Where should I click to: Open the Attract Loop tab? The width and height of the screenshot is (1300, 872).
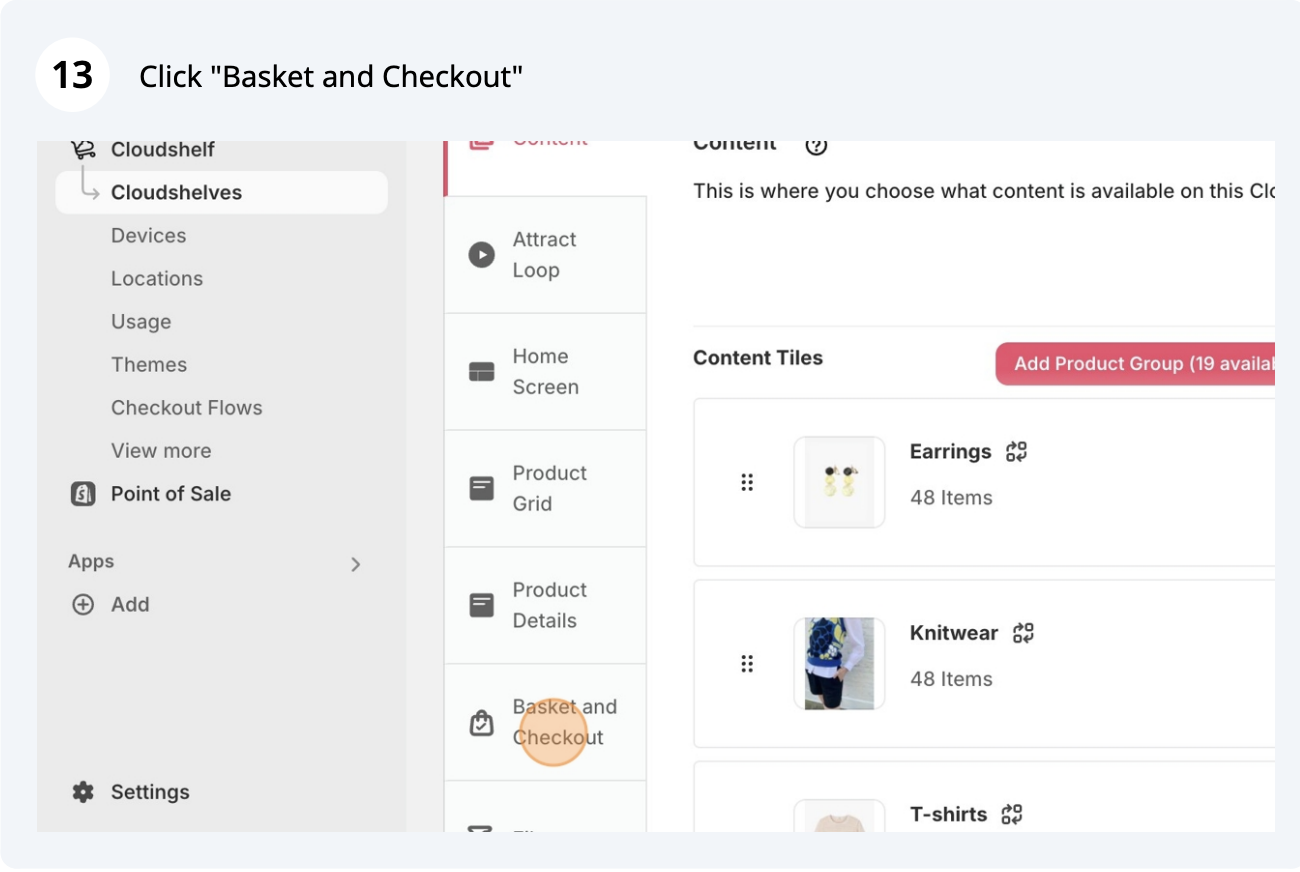546,254
